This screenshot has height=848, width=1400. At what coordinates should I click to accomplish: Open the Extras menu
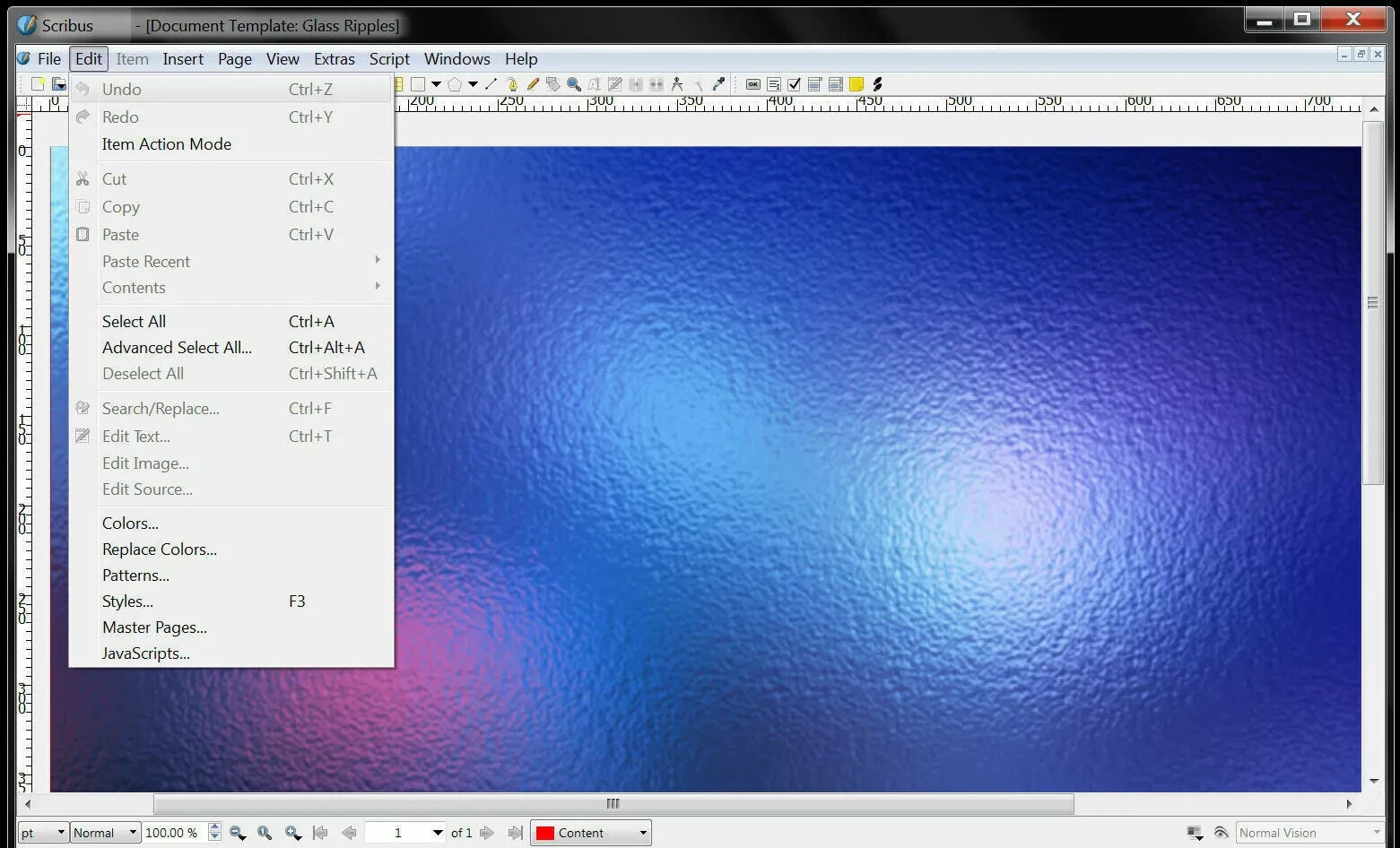point(335,59)
